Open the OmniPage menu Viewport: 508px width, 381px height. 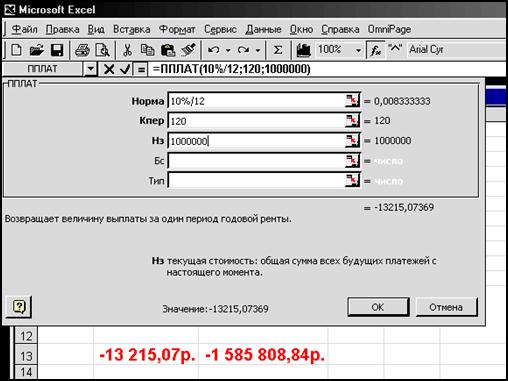pos(389,30)
